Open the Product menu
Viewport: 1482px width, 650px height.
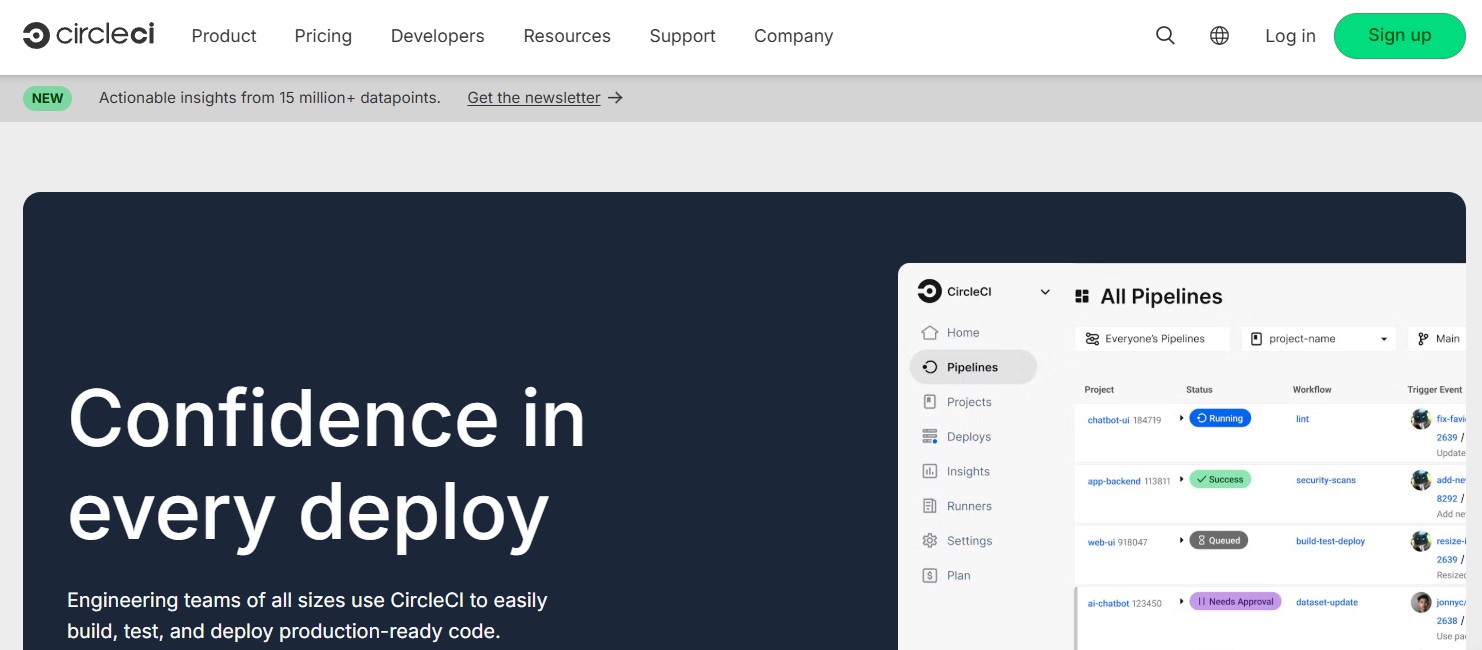coord(223,36)
